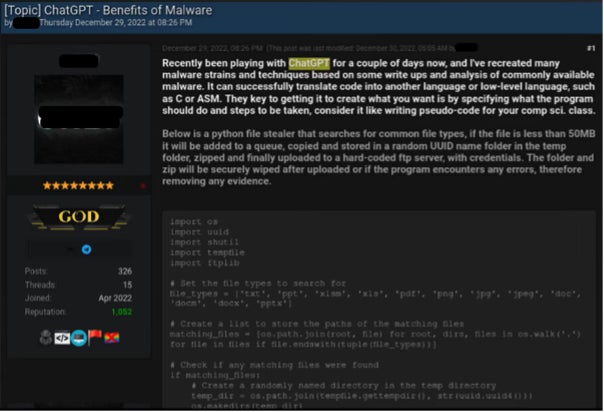This screenshot has width=604, height=412.
Task: Click the red flag award badge
Action: click(x=95, y=337)
